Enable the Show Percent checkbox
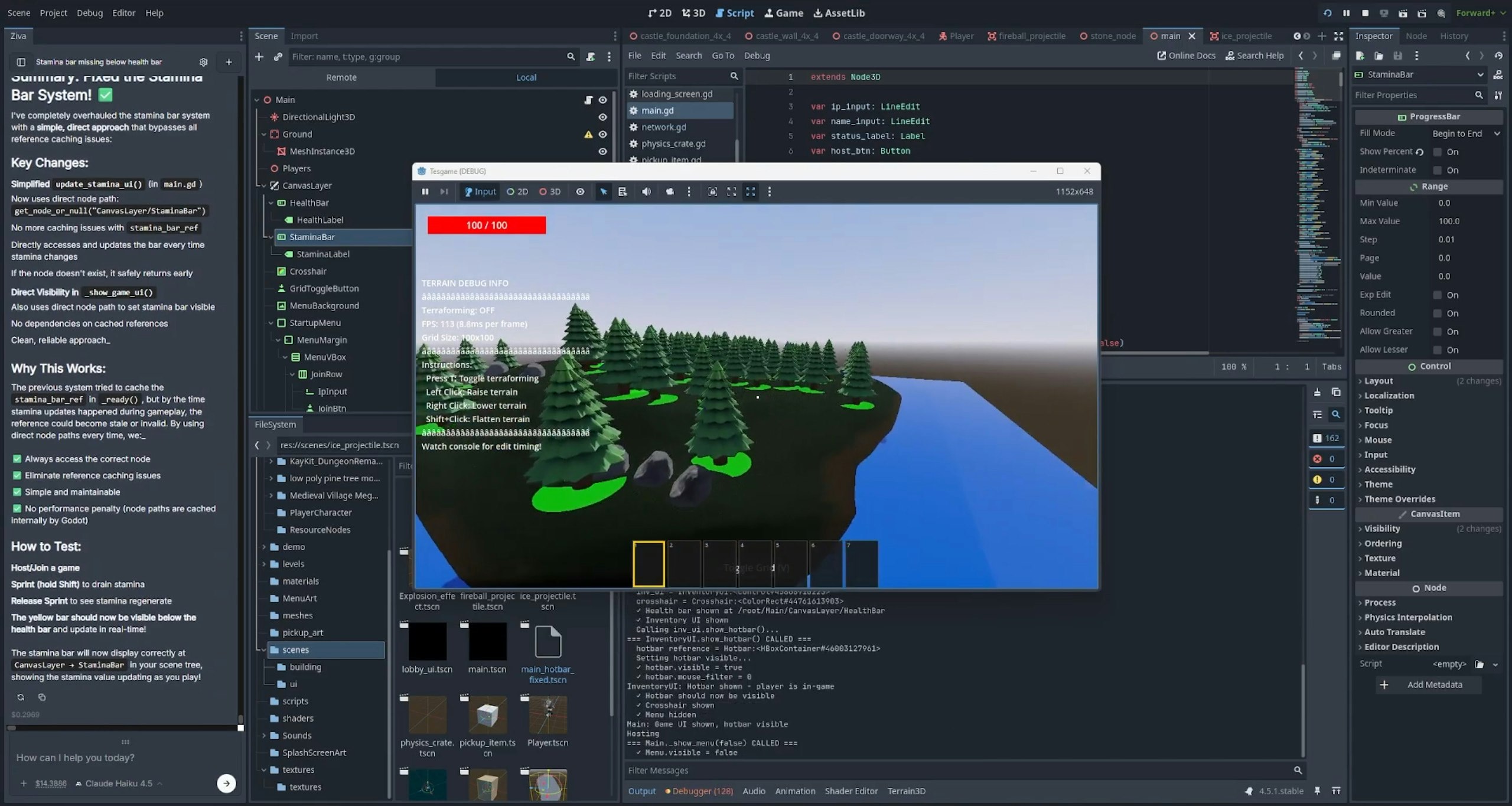This screenshot has height=806, width=1512. [x=1438, y=152]
